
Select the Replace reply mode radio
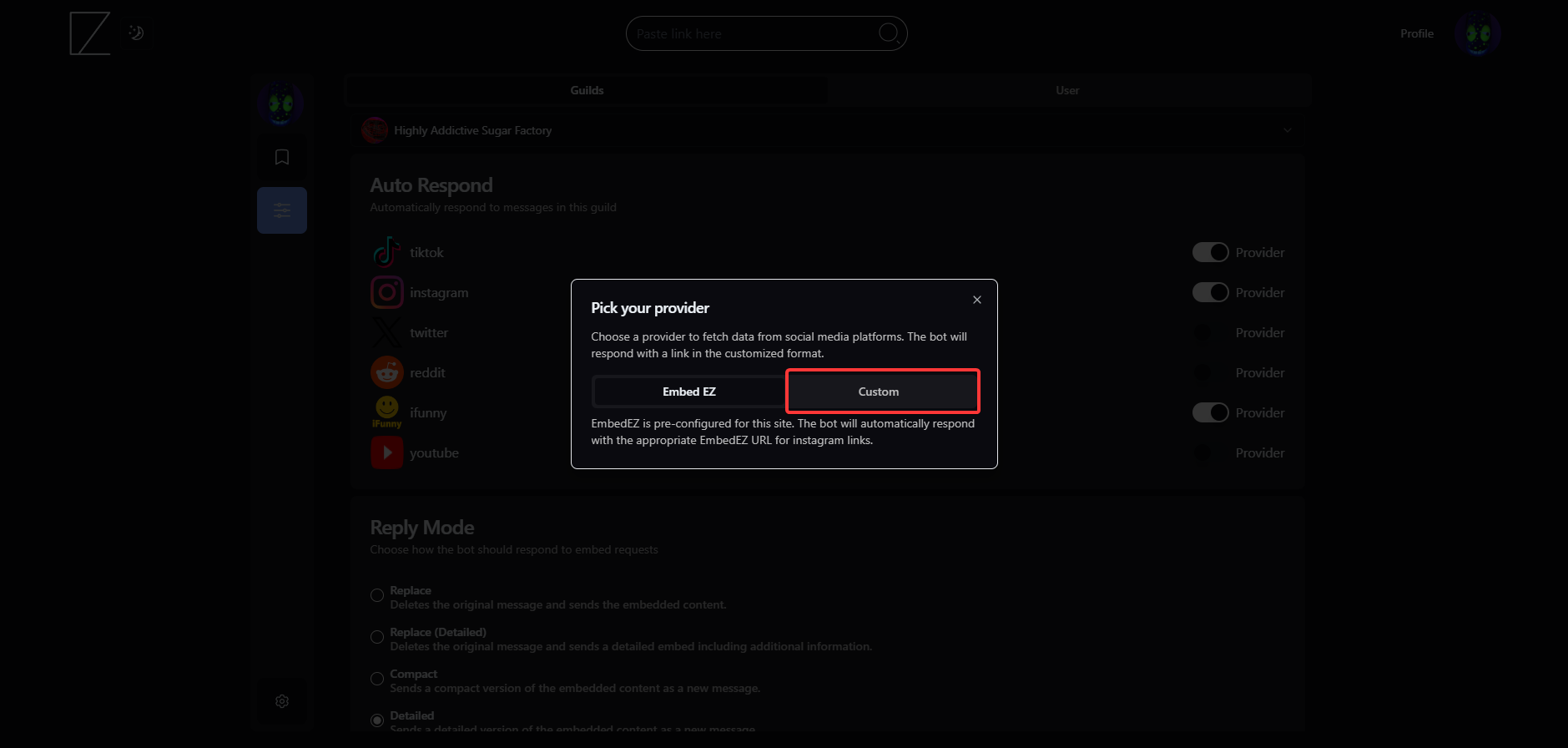377,595
